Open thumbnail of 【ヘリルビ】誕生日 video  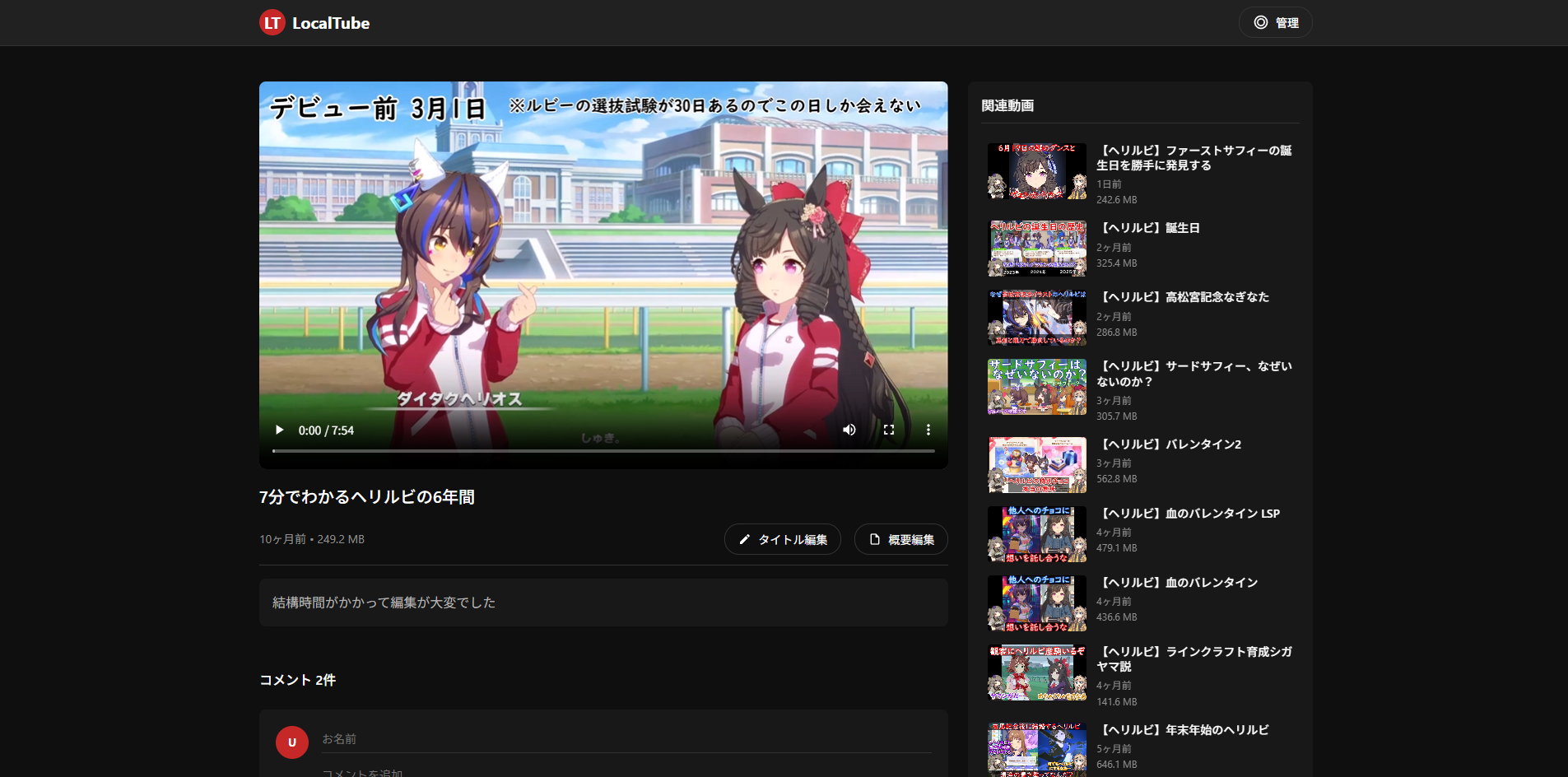pos(1037,249)
